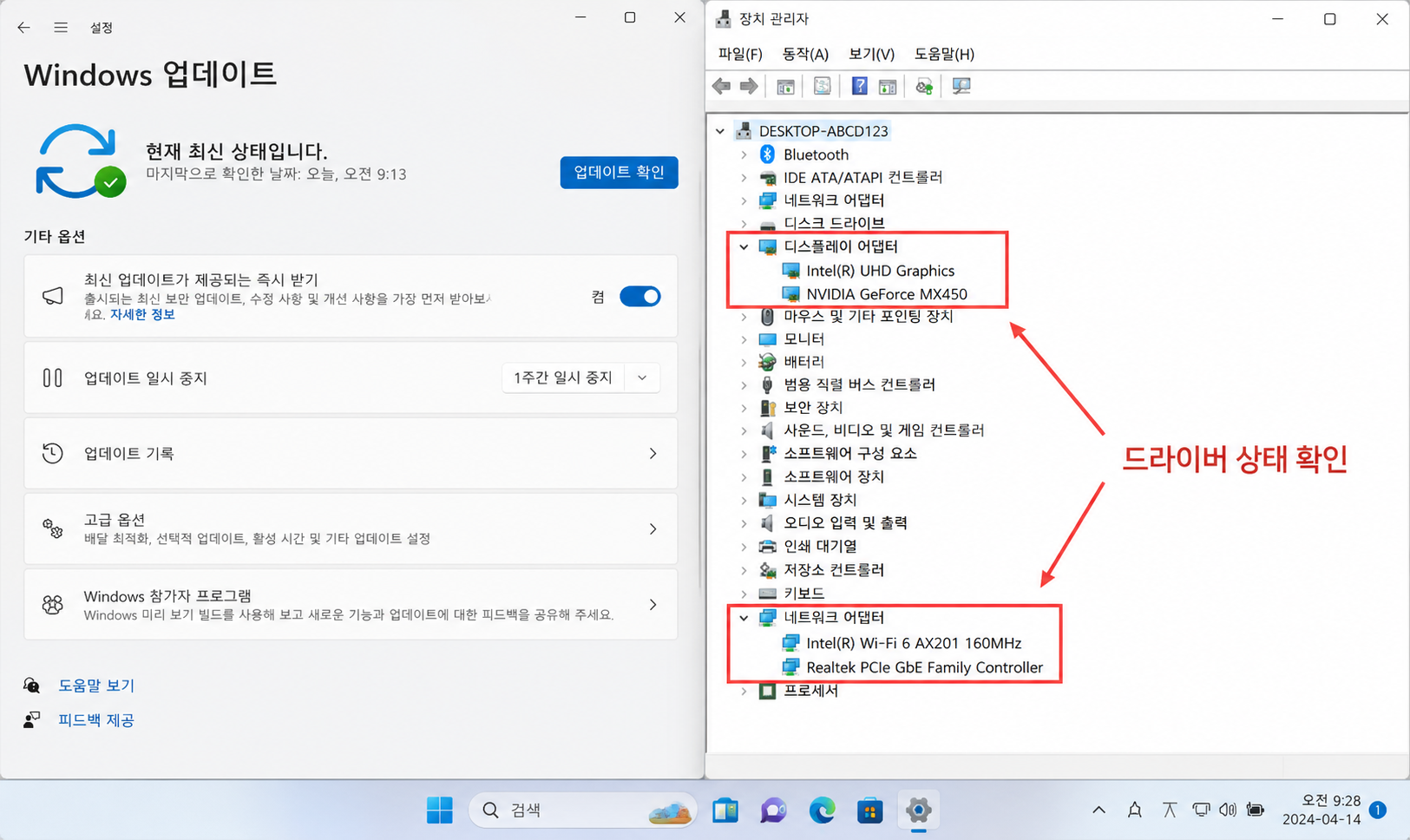Open Microsoft Store from the taskbar

click(x=869, y=810)
